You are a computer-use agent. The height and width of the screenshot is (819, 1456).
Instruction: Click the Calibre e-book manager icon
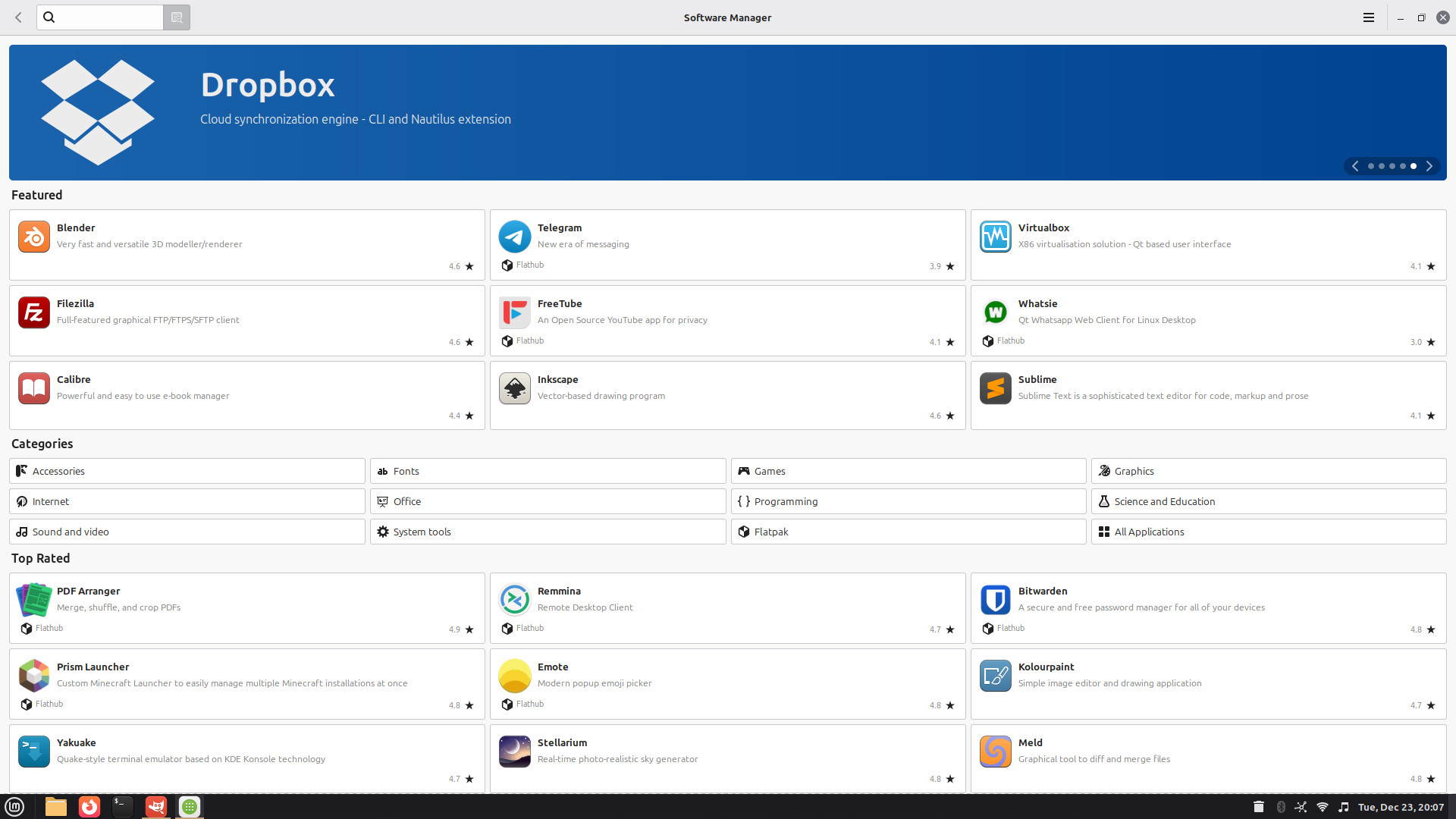click(x=34, y=388)
